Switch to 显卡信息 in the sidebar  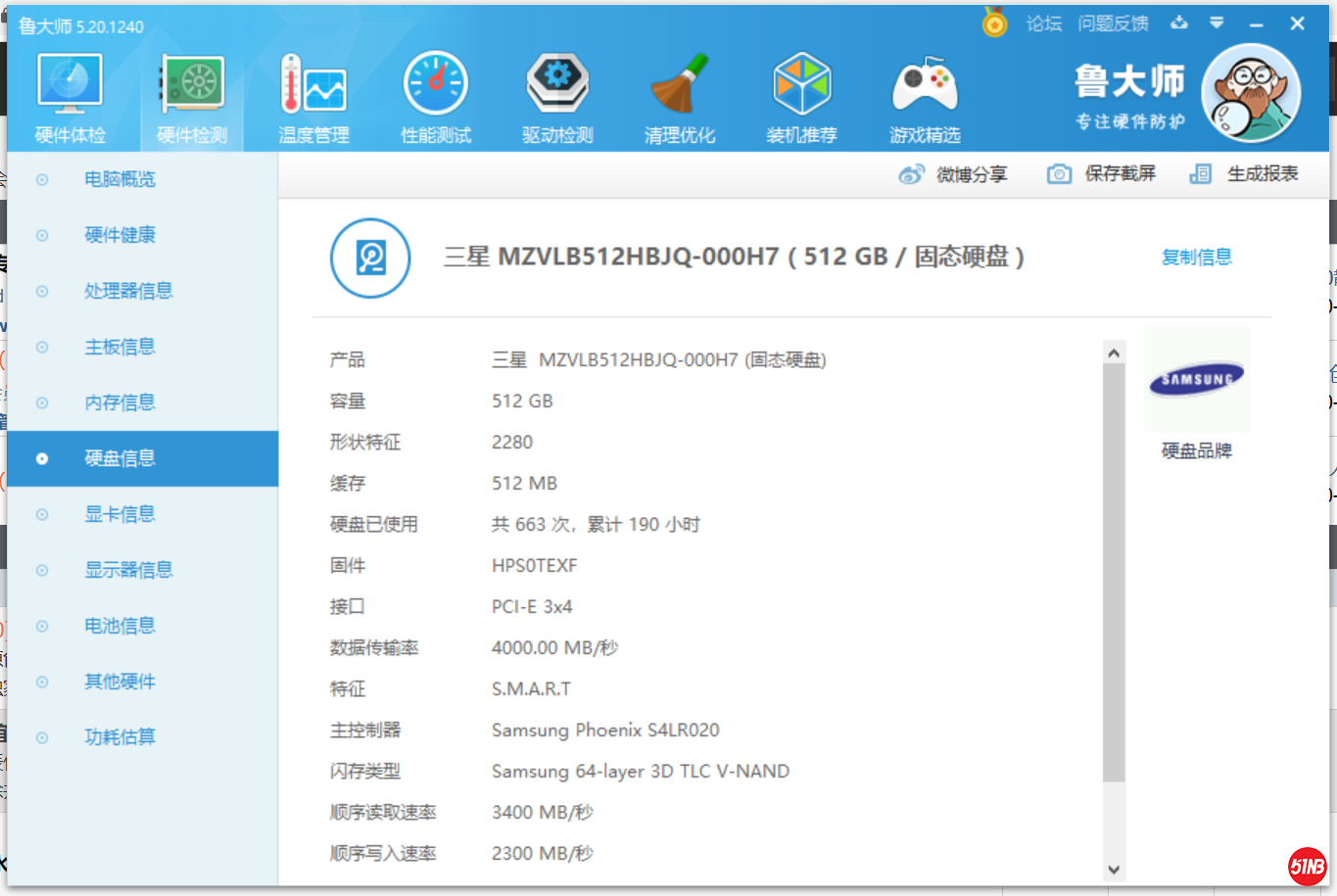coord(119,514)
